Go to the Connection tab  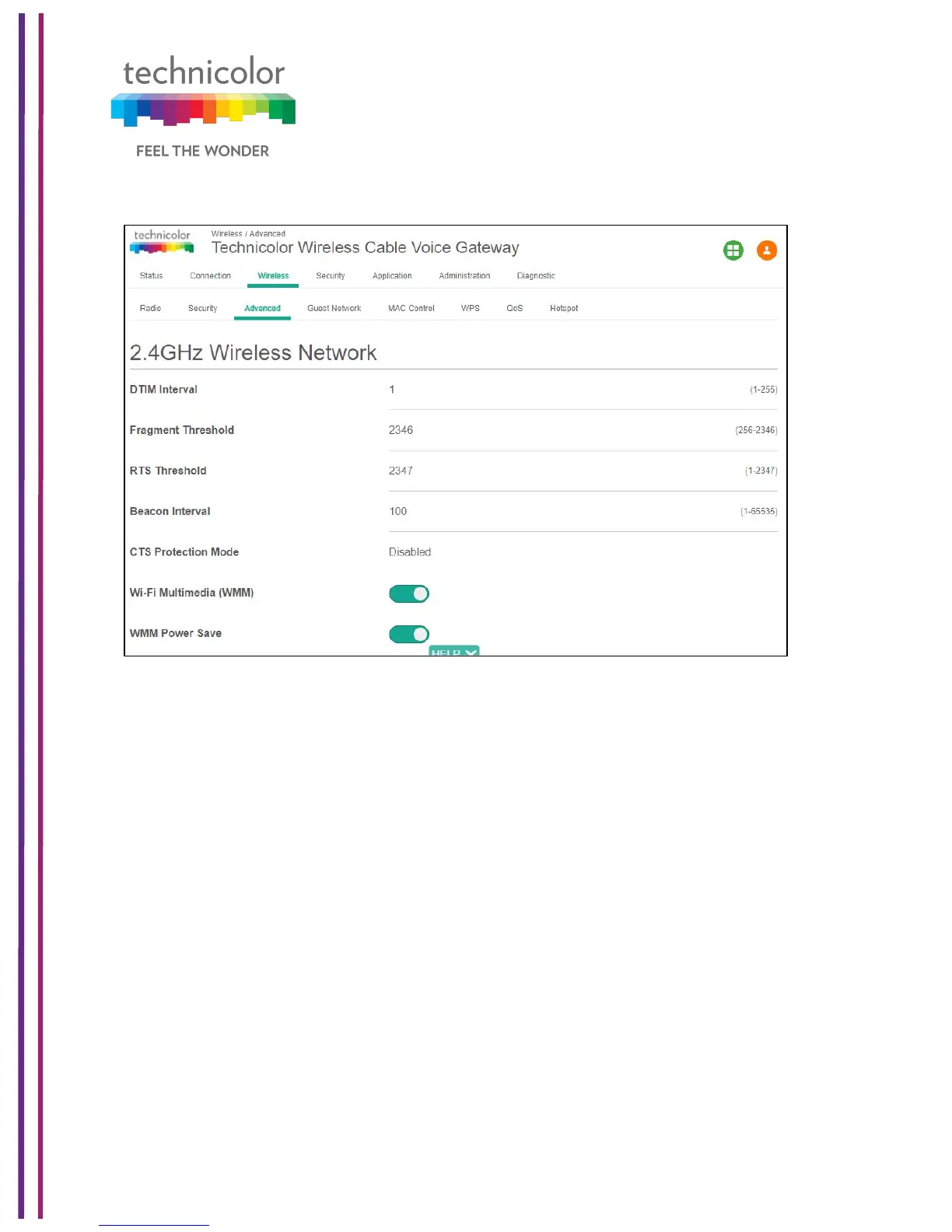[x=211, y=276]
